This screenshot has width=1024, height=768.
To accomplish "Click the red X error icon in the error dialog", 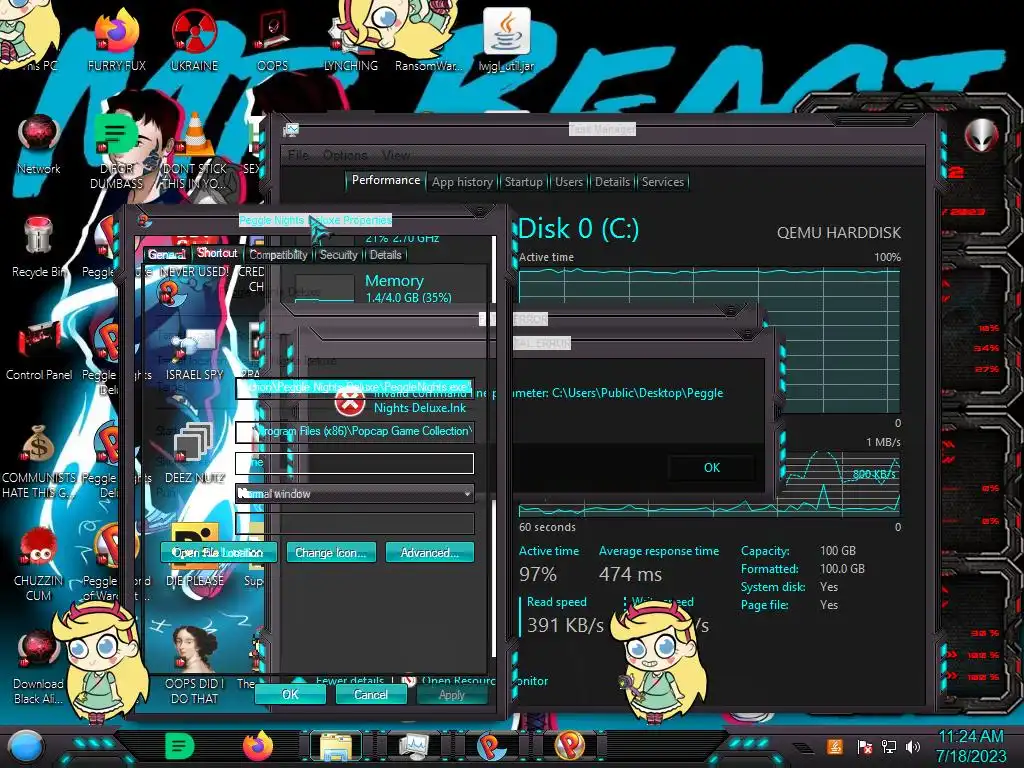I will [x=350, y=402].
